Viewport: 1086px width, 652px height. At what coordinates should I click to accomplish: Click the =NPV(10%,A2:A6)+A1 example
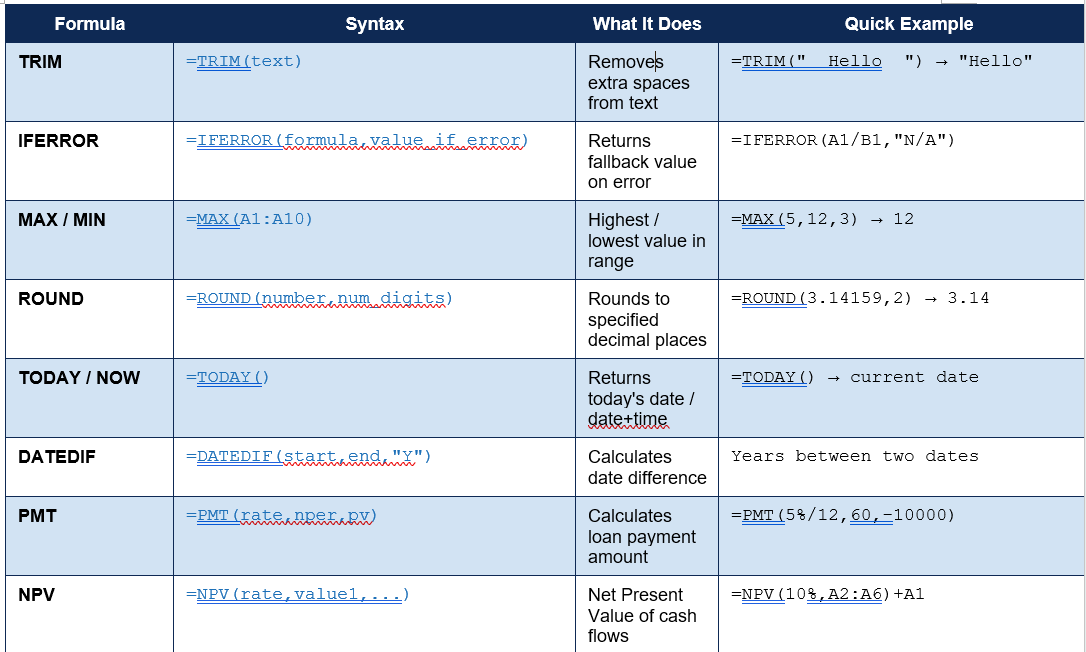(828, 594)
